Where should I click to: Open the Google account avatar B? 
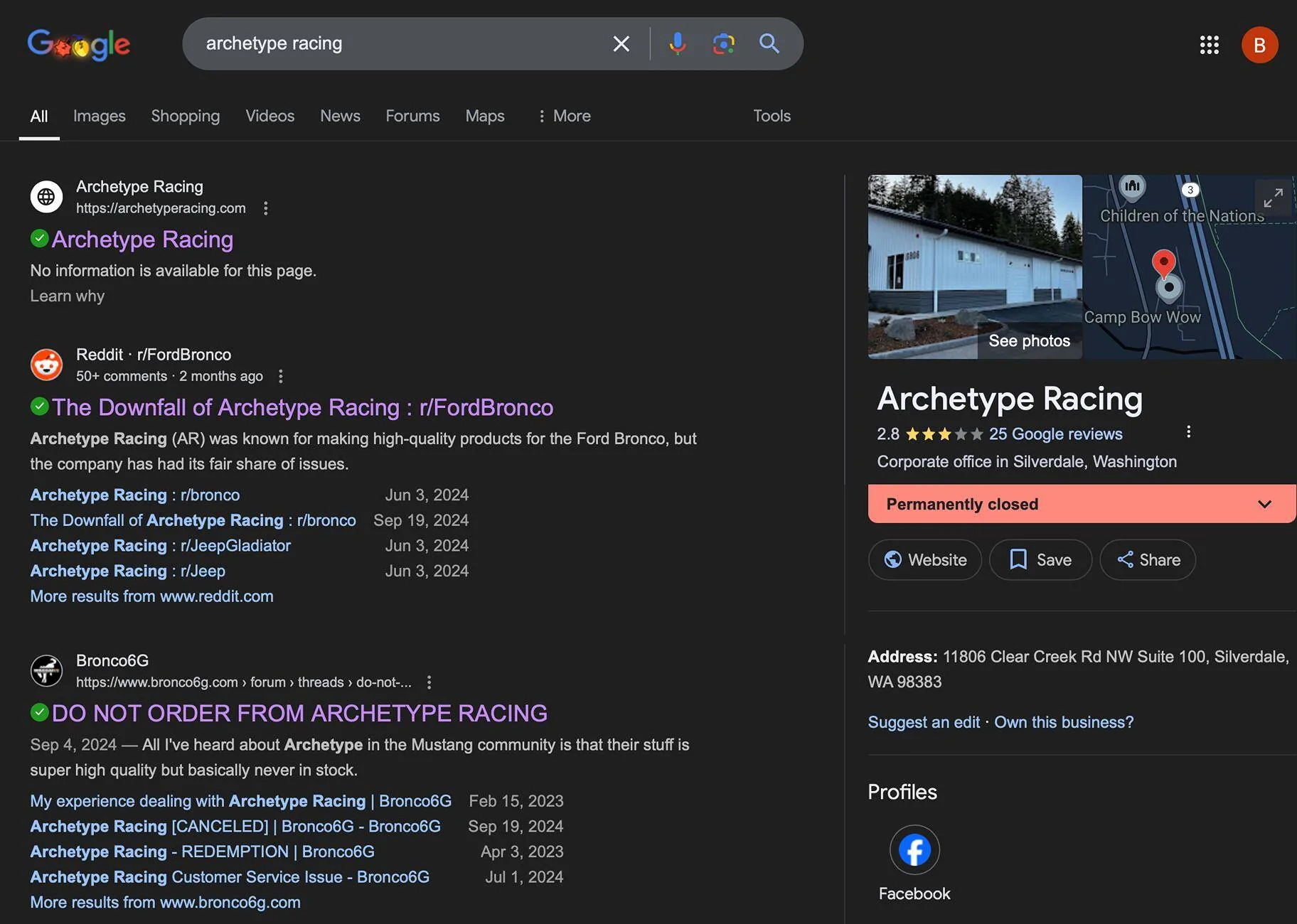pos(1259,45)
